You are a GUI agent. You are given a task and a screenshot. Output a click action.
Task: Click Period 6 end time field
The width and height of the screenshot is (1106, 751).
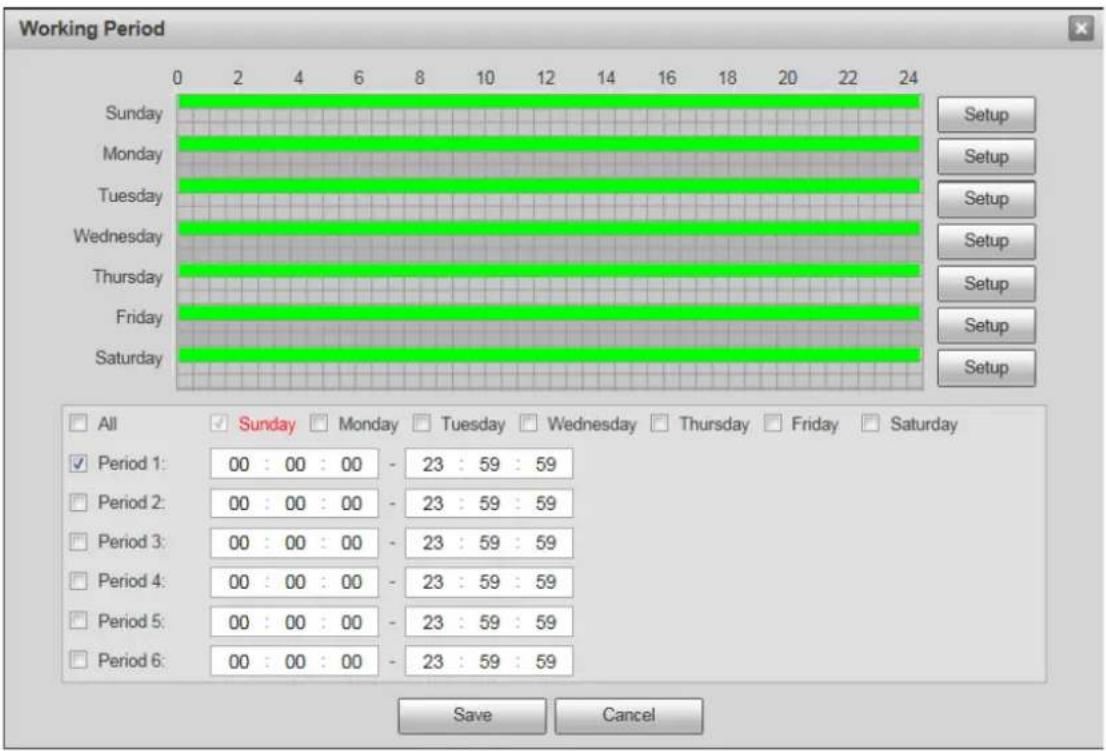click(x=489, y=661)
